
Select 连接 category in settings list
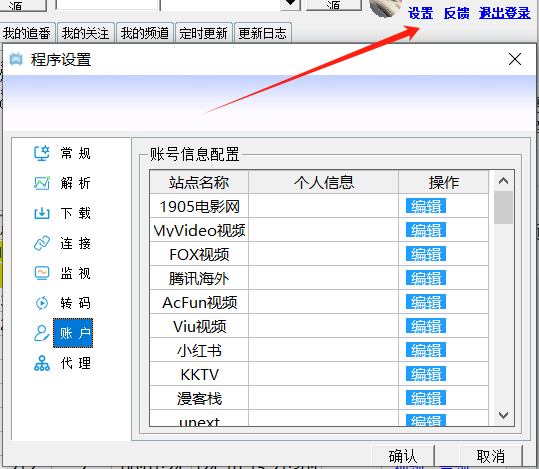tap(76, 243)
